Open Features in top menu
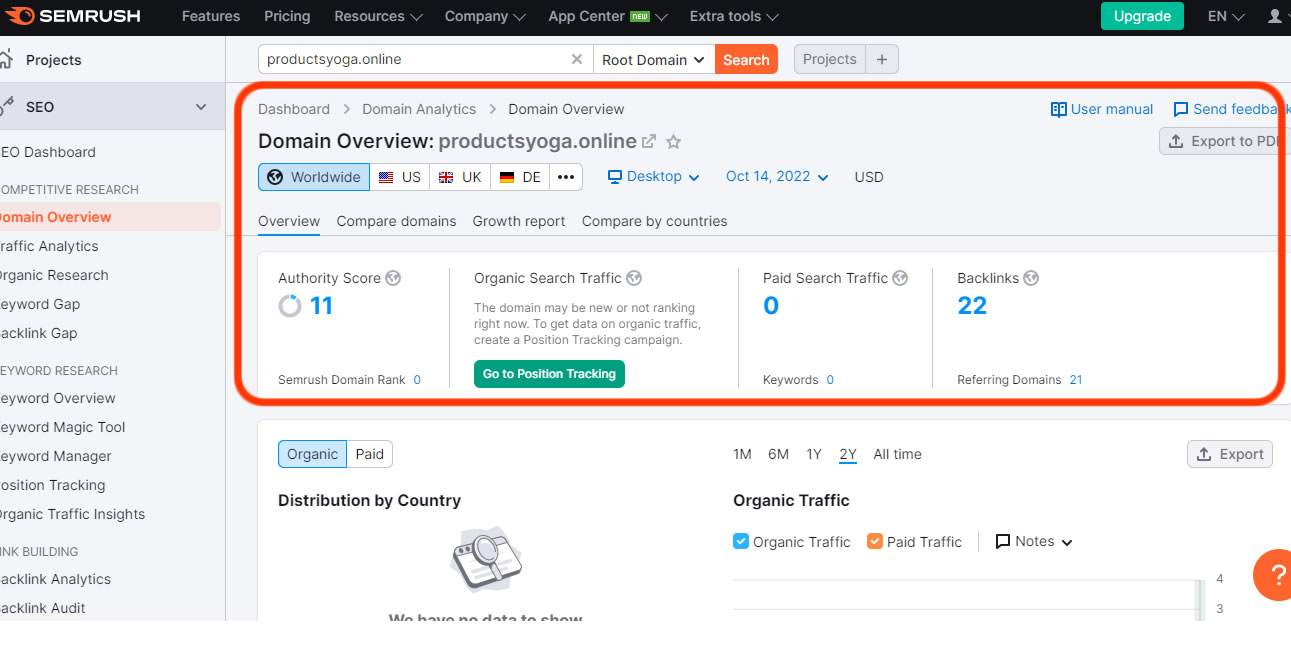 211,16
